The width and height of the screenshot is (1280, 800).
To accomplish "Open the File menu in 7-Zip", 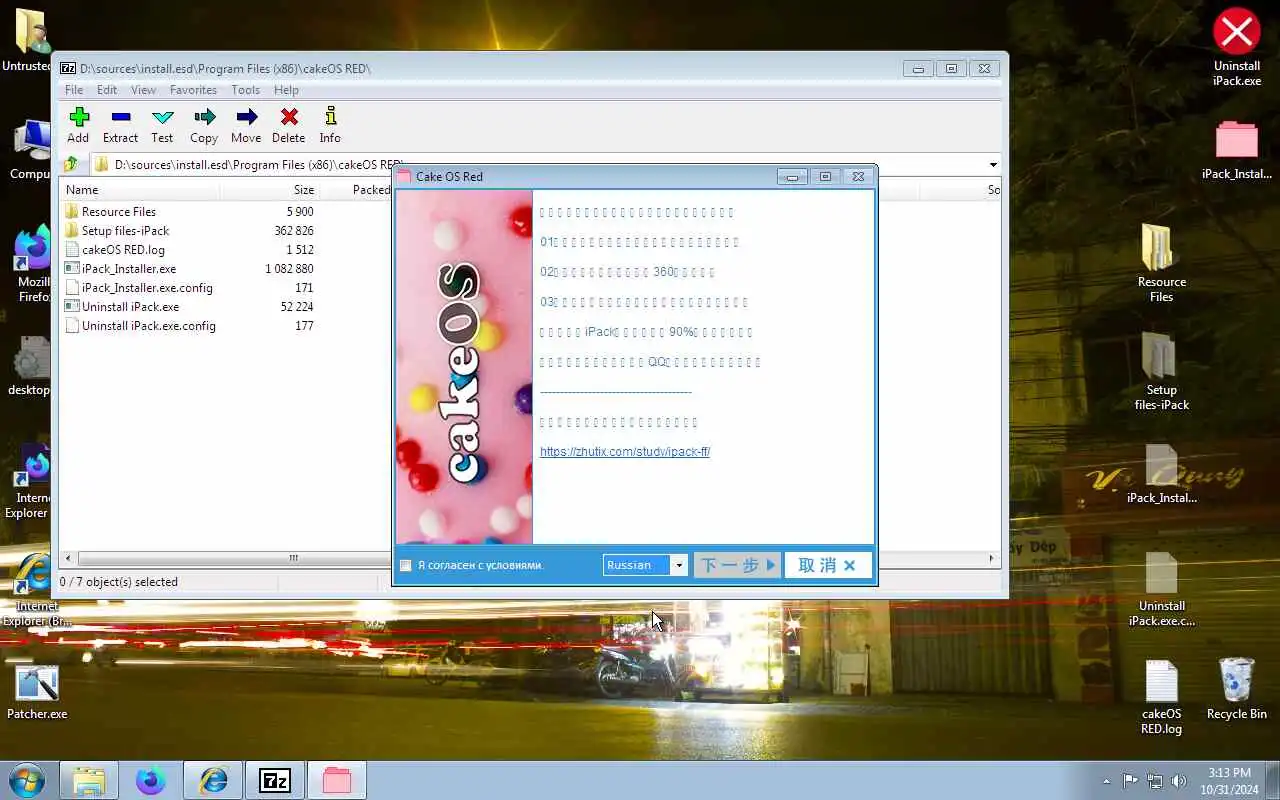I will tap(74, 90).
